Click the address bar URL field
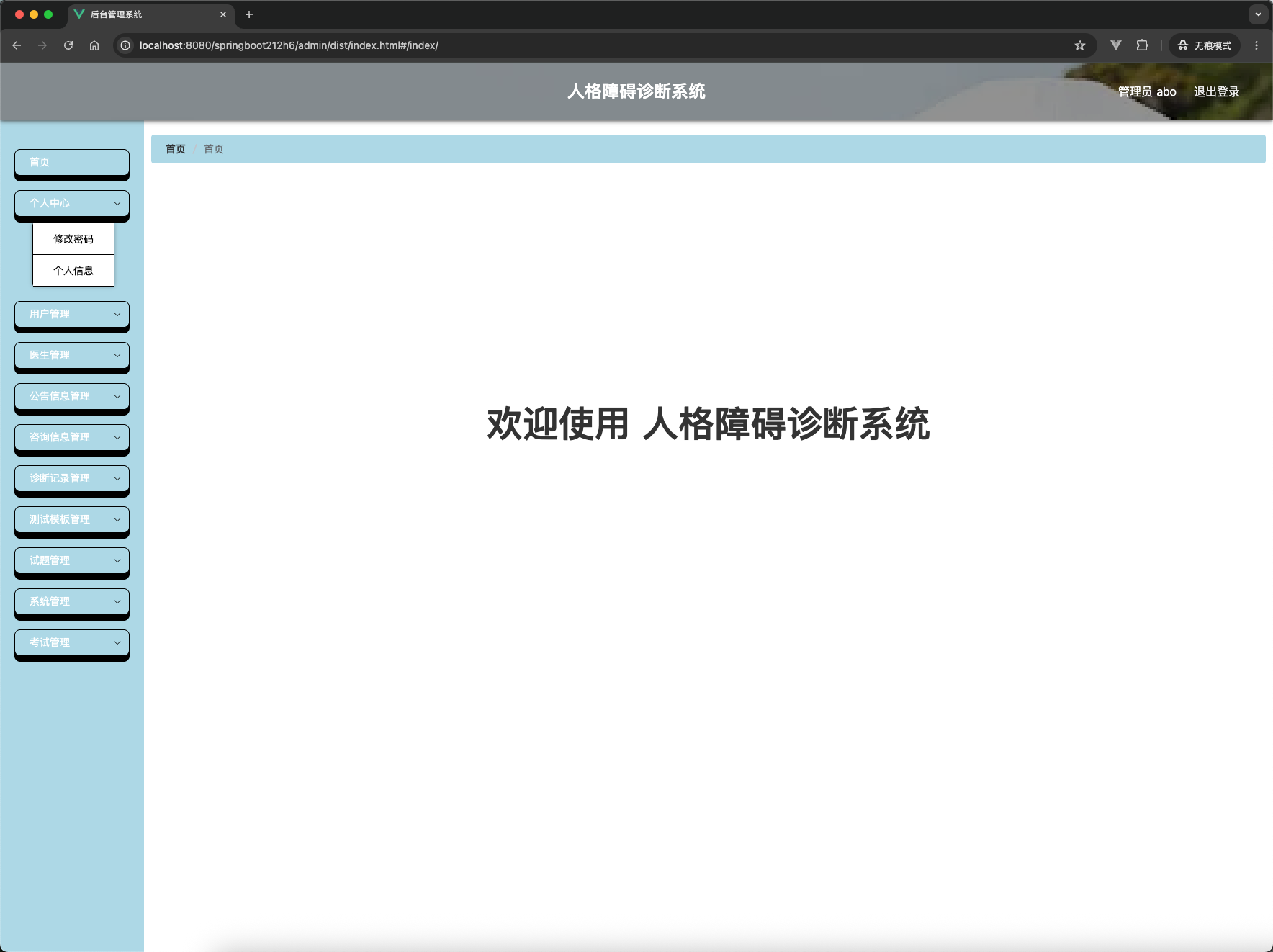 tap(605, 45)
